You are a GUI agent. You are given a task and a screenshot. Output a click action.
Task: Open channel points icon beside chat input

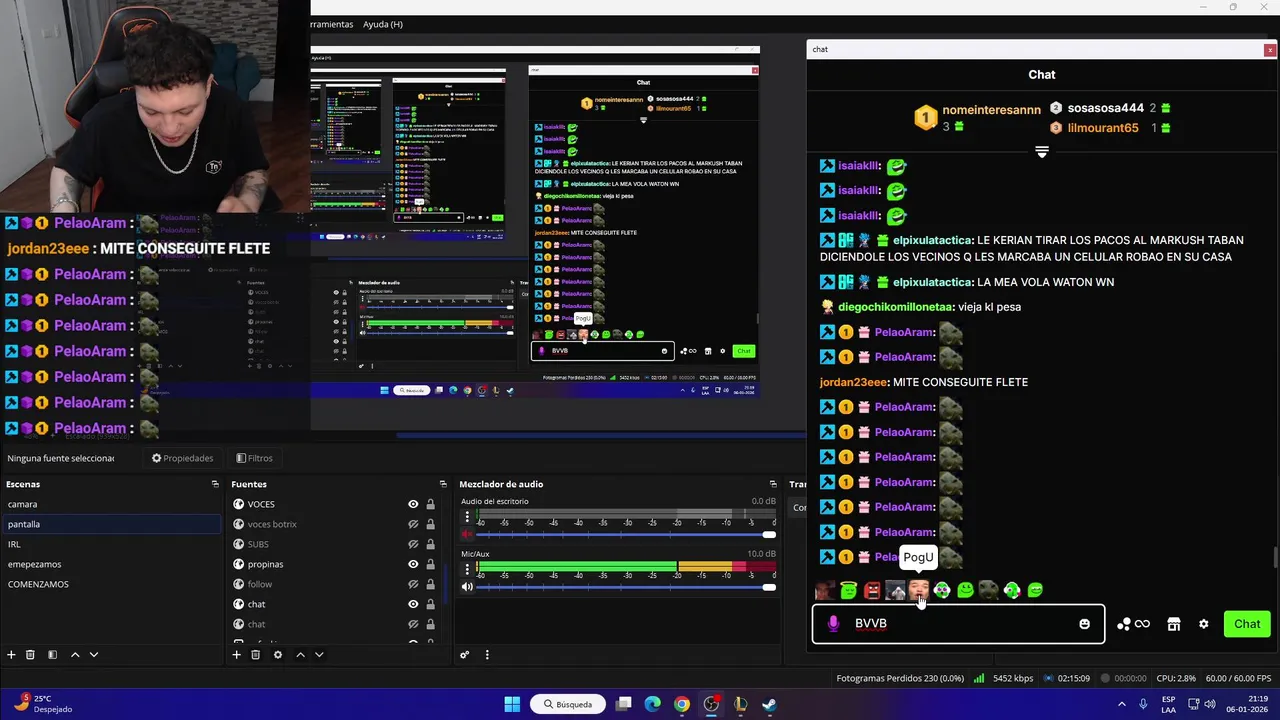[1133, 624]
